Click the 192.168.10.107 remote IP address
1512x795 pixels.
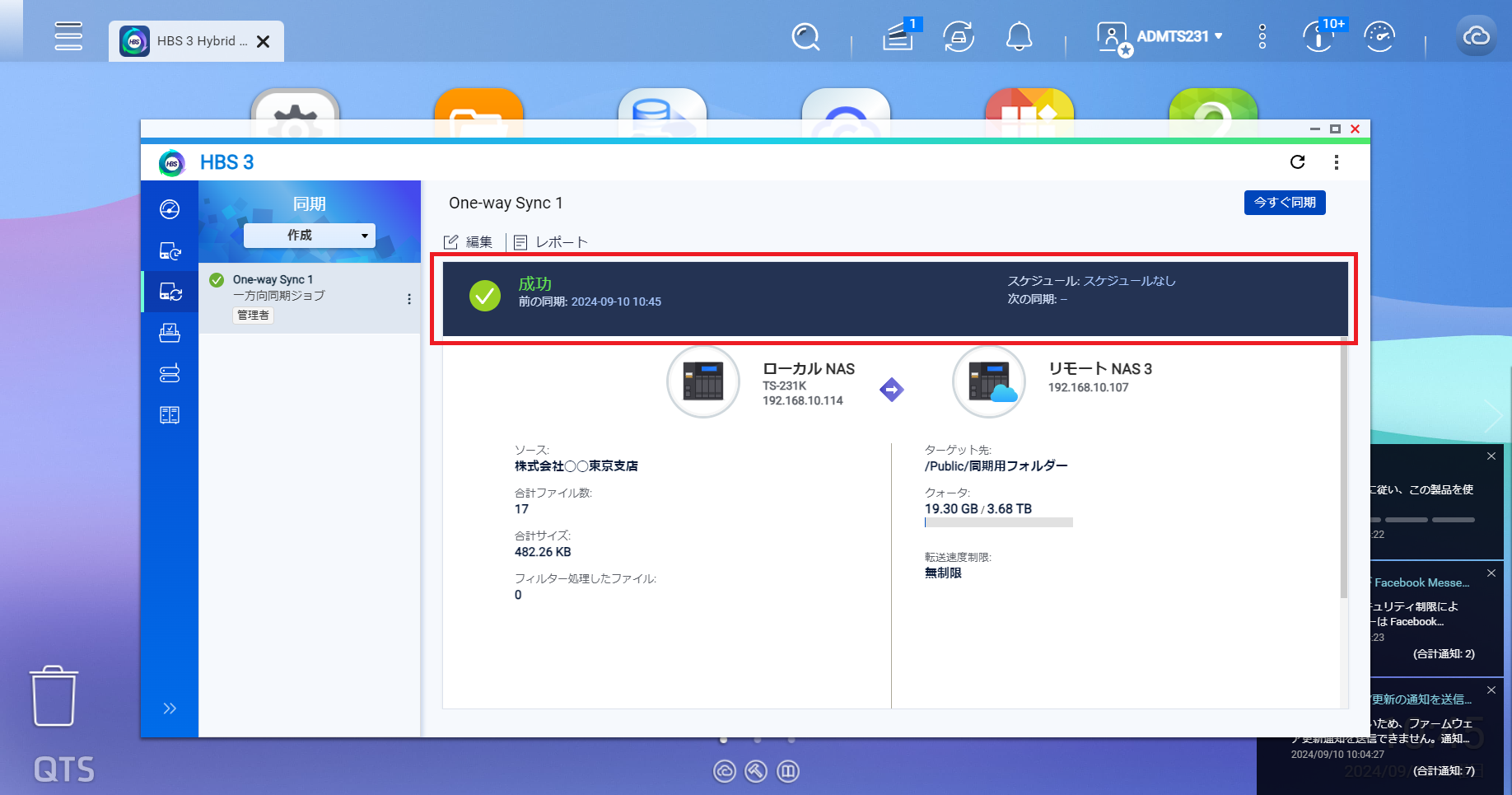point(1089,387)
